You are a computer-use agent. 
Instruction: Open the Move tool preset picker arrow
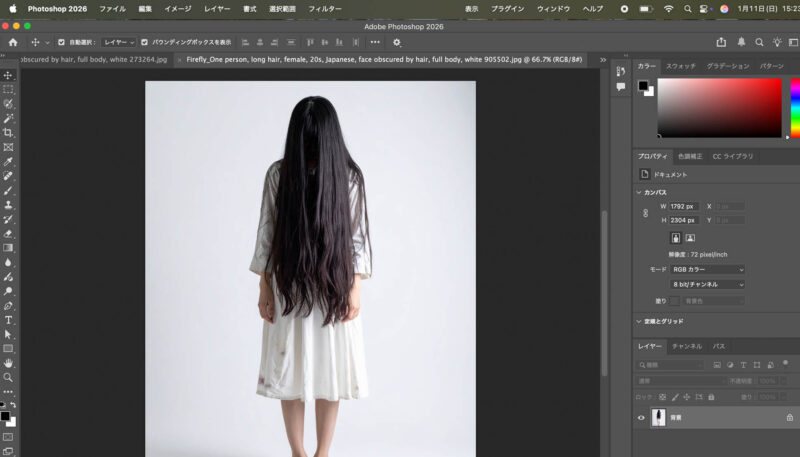[47, 42]
